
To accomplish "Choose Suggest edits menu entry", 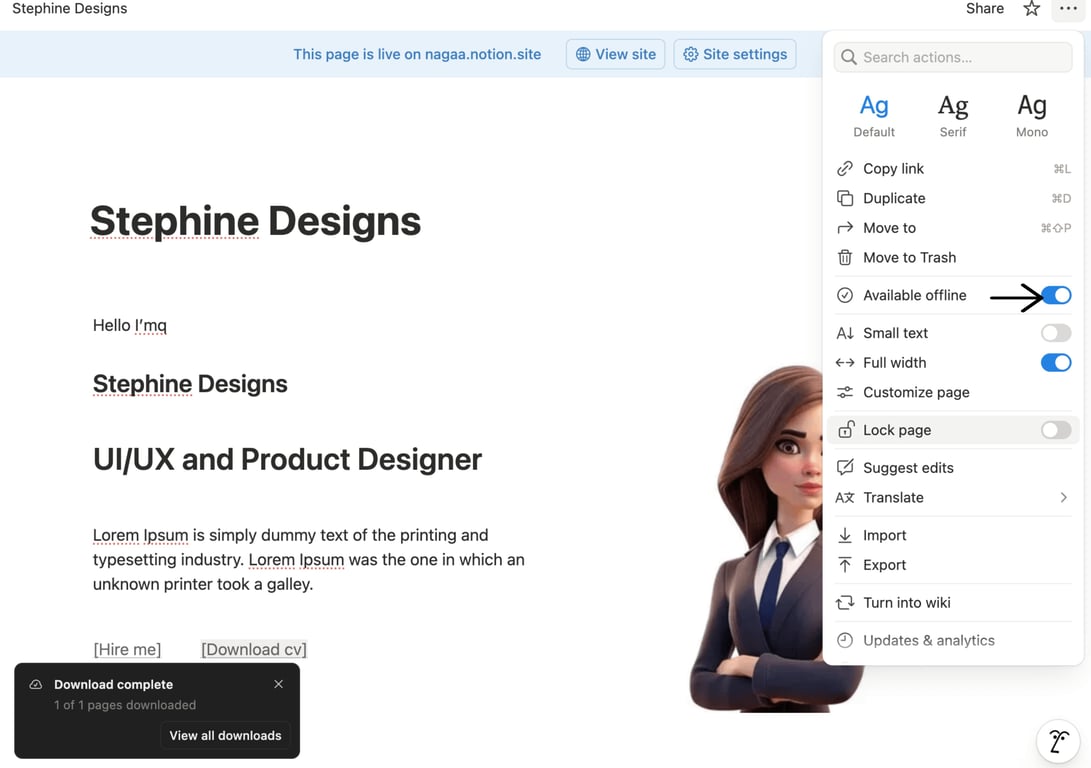I will [x=953, y=467].
